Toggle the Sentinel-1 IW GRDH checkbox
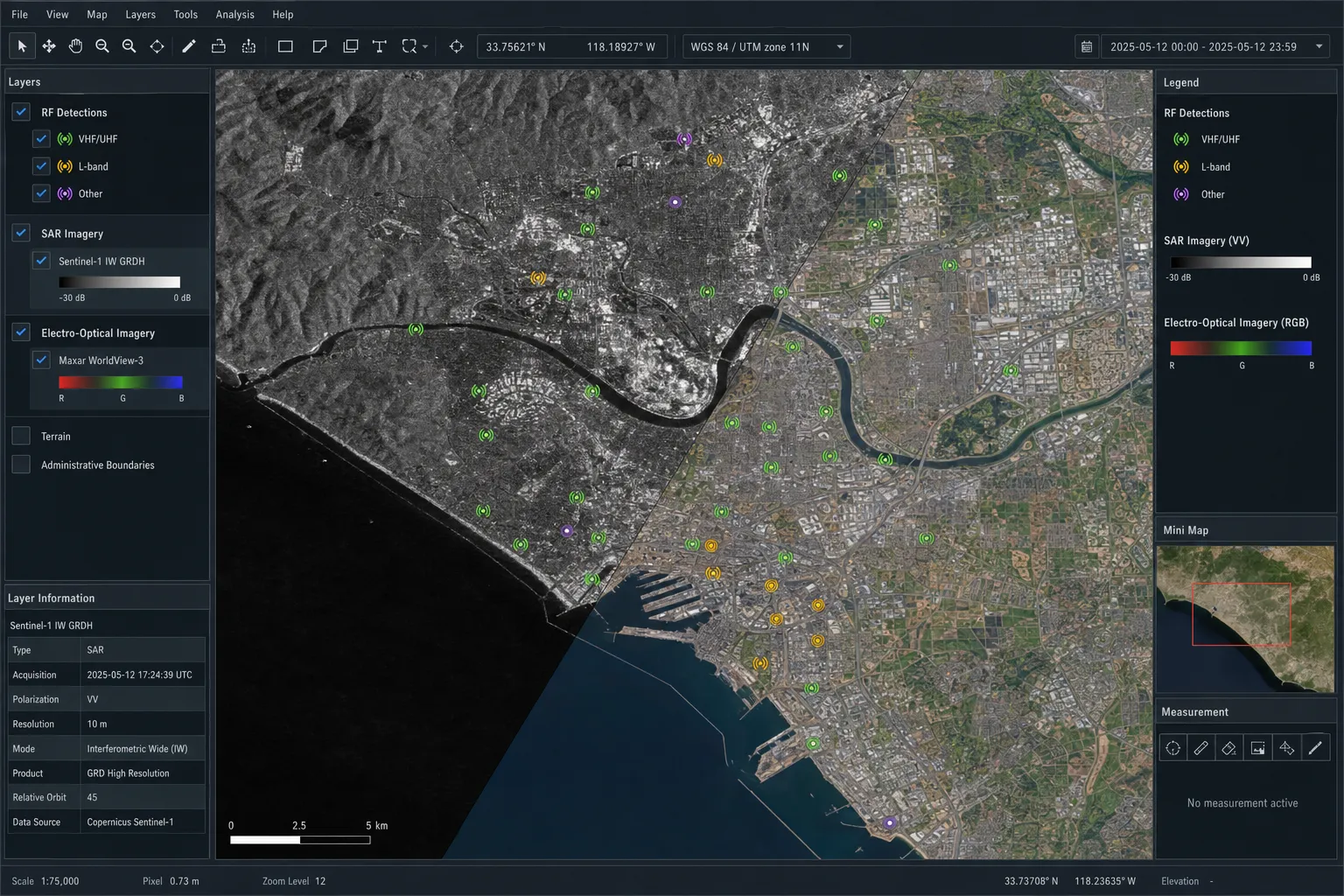The height and width of the screenshot is (896, 1344). (x=41, y=261)
